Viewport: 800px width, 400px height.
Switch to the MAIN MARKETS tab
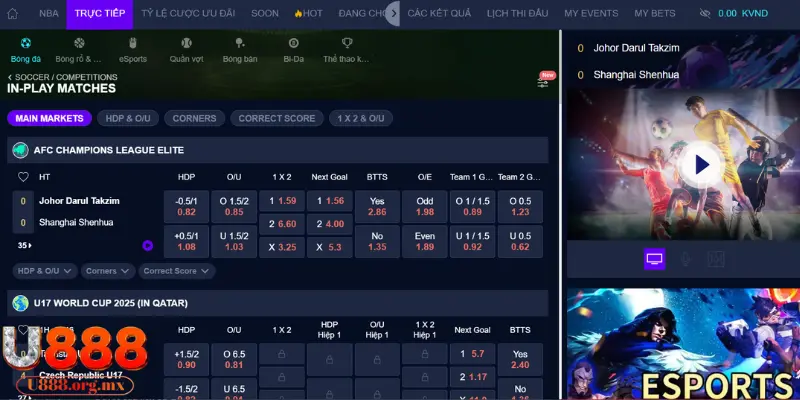click(x=49, y=118)
